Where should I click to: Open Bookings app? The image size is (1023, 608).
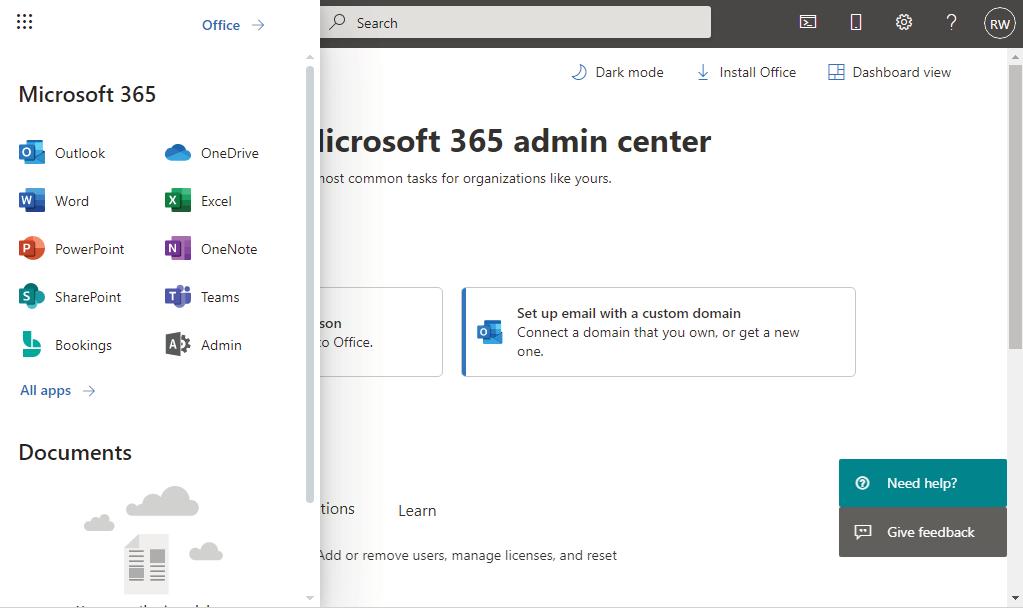[x=65, y=344]
